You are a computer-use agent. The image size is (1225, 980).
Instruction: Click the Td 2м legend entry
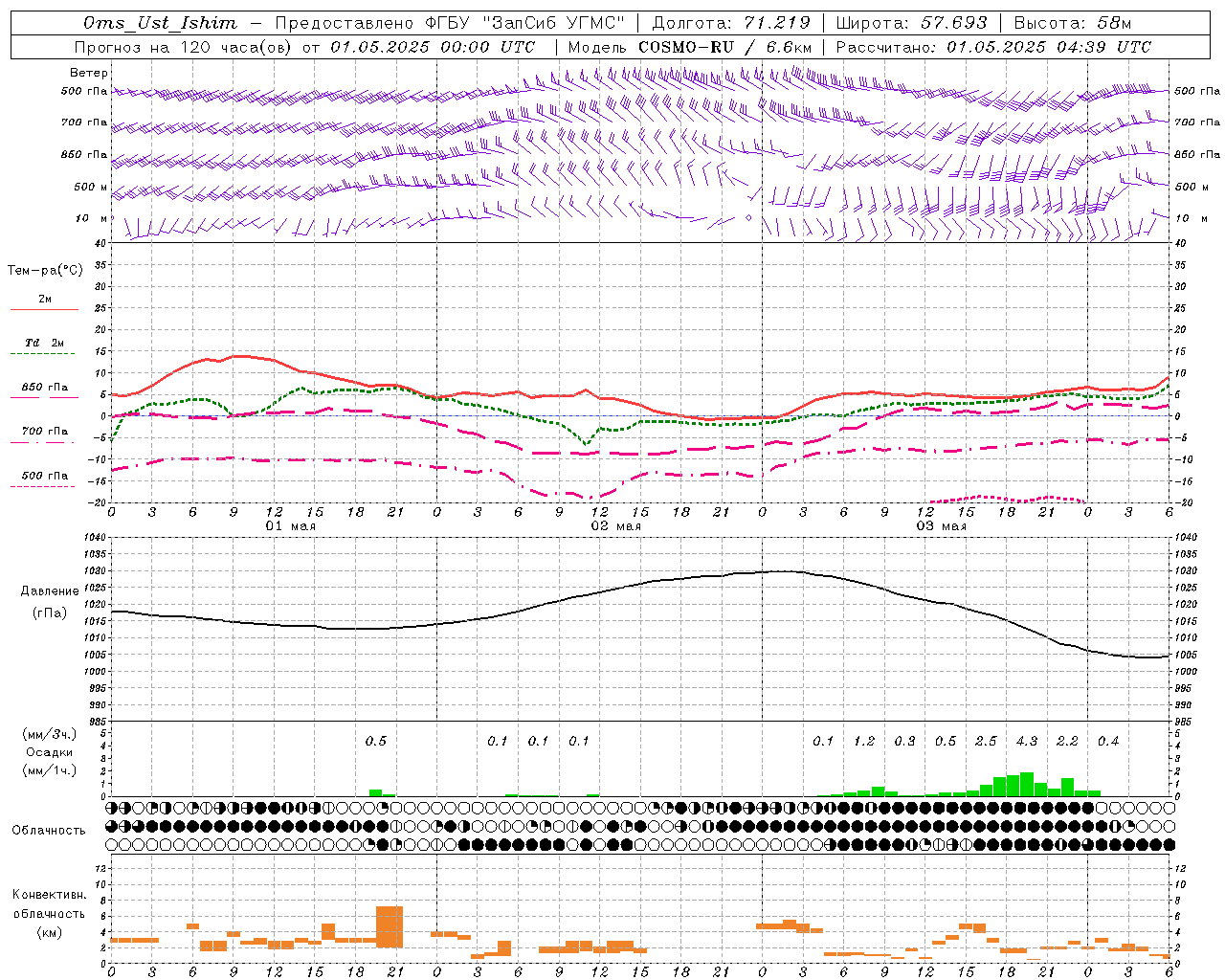click(x=45, y=343)
